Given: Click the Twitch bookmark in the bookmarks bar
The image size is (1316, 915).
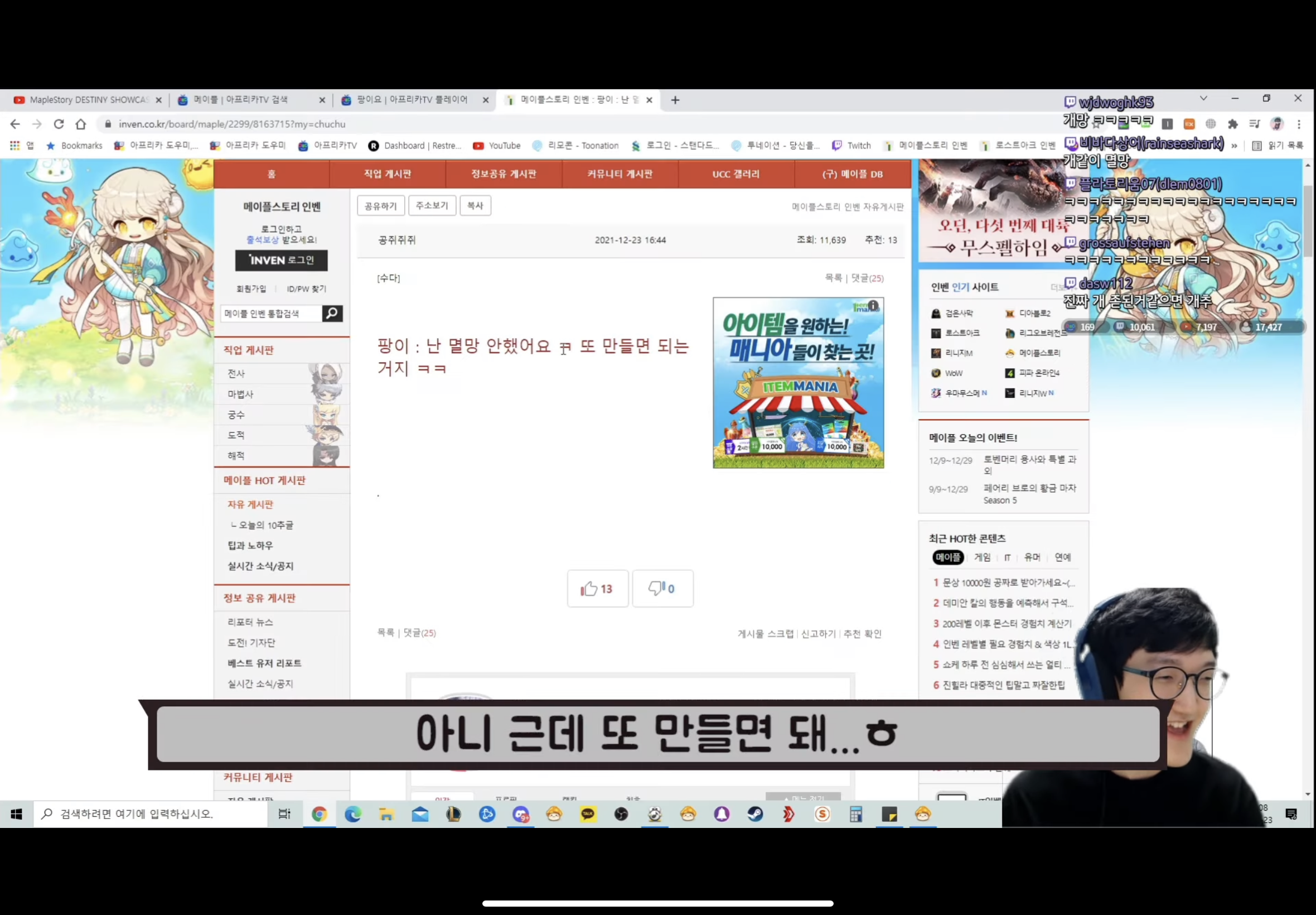Looking at the screenshot, I should [851, 146].
